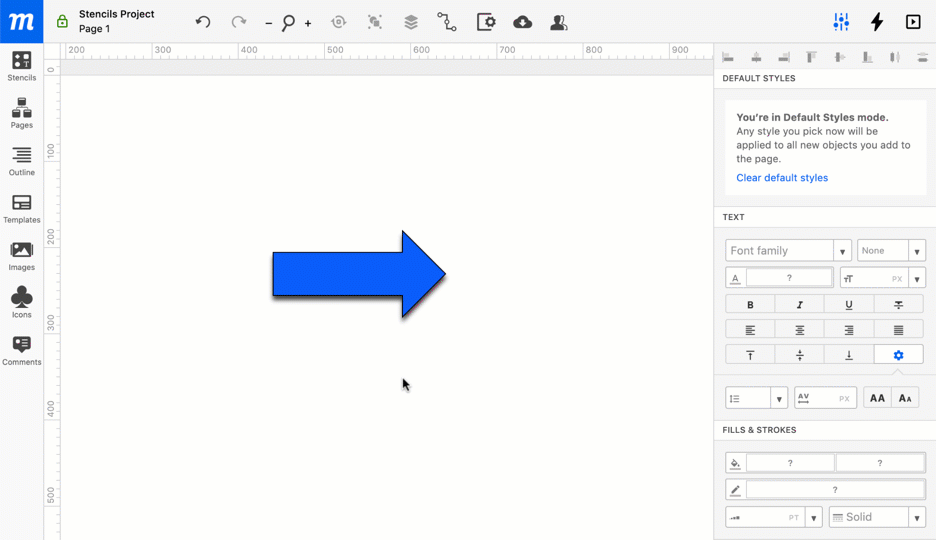Toggle the format sliders panel icon
The height and width of the screenshot is (540, 936).
[x=841, y=22]
